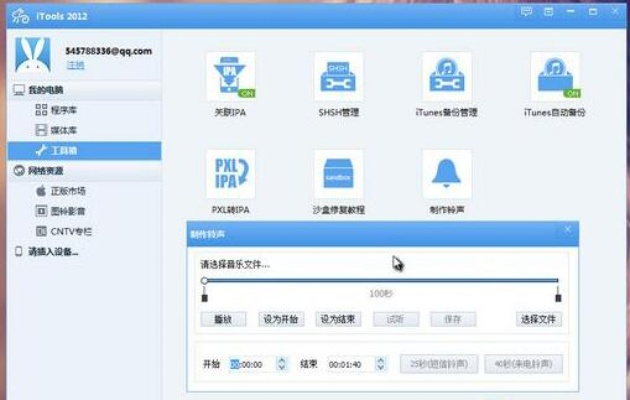This screenshot has height=400, width=630.
Task: Open 正版市场 under network resources
Action: 68,190
